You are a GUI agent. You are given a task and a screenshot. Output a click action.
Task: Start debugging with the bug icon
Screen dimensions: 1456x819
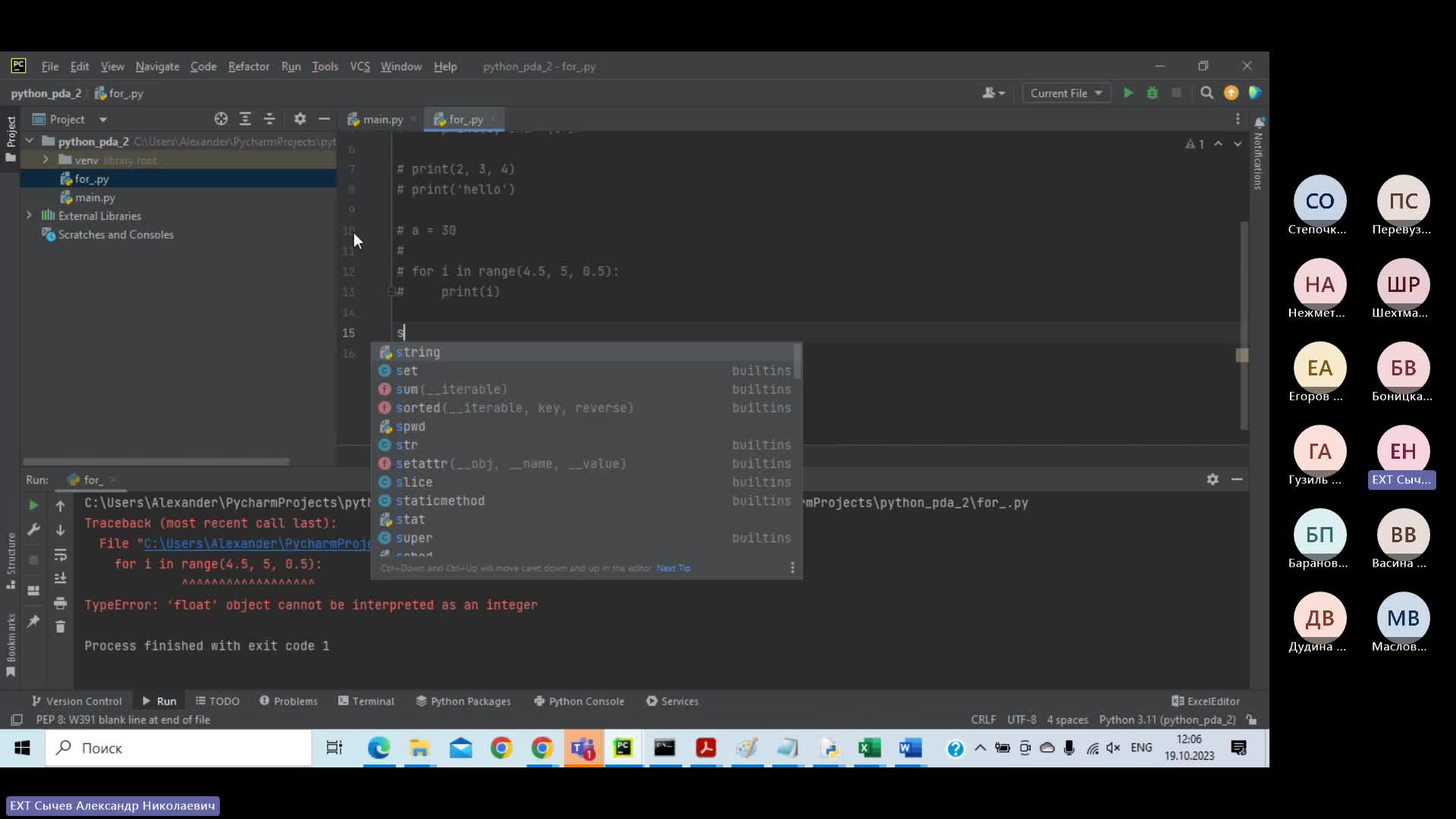tap(1152, 93)
